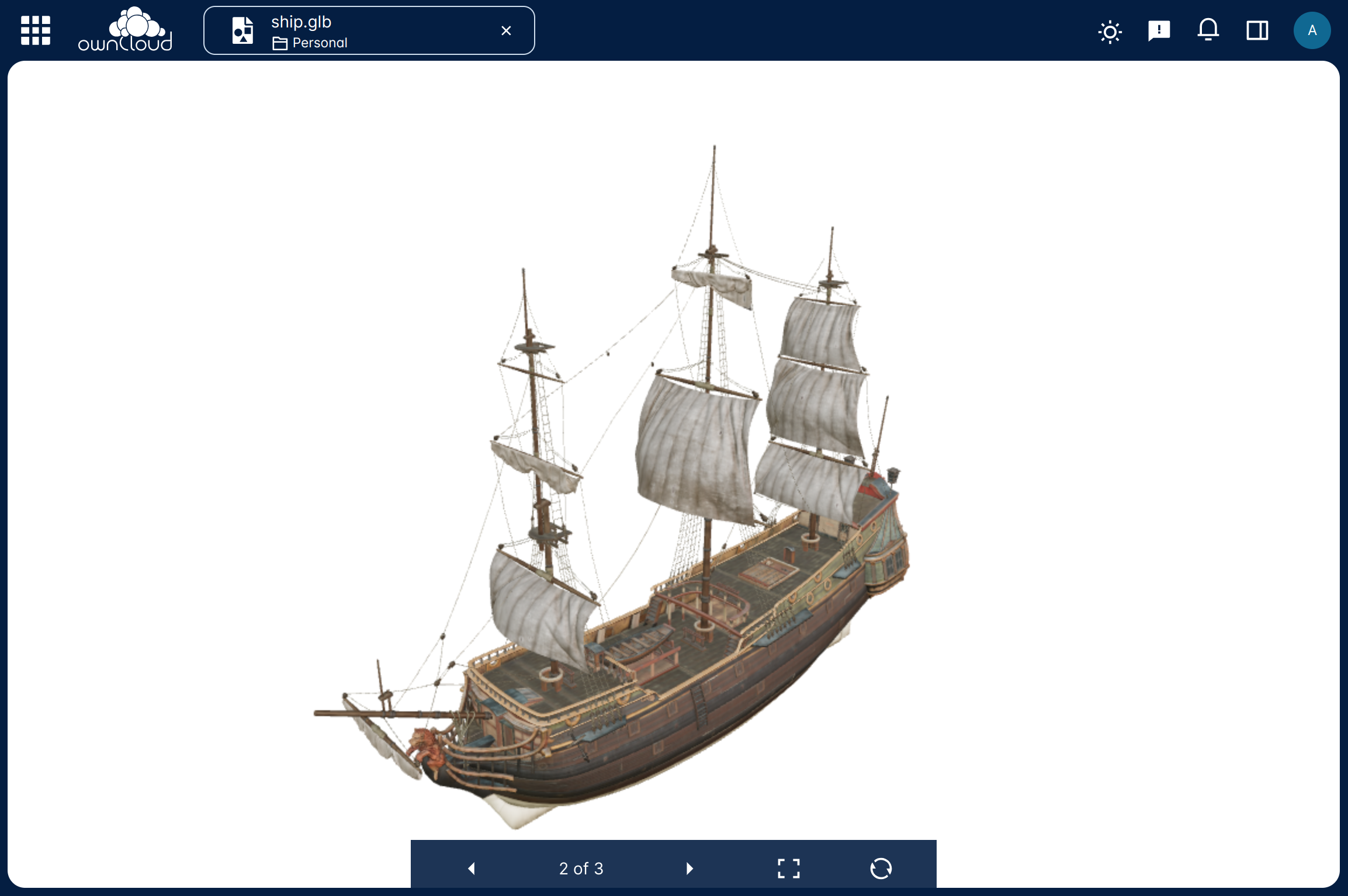The image size is (1348, 896).
Task: Open user account menu avatar A
Action: [x=1312, y=30]
